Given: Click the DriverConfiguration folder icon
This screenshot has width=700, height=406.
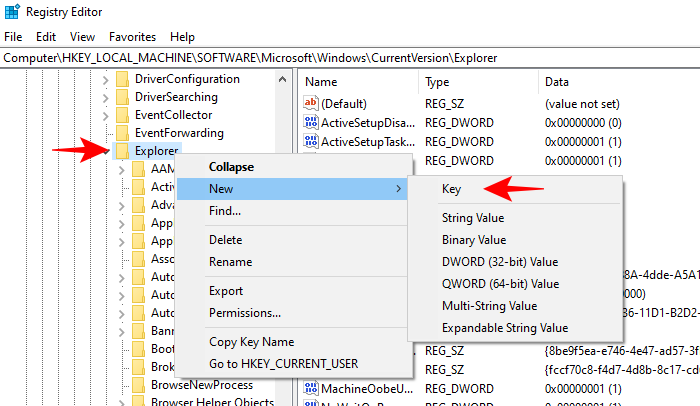Looking at the screenshot, I should (x=123, y=79).
